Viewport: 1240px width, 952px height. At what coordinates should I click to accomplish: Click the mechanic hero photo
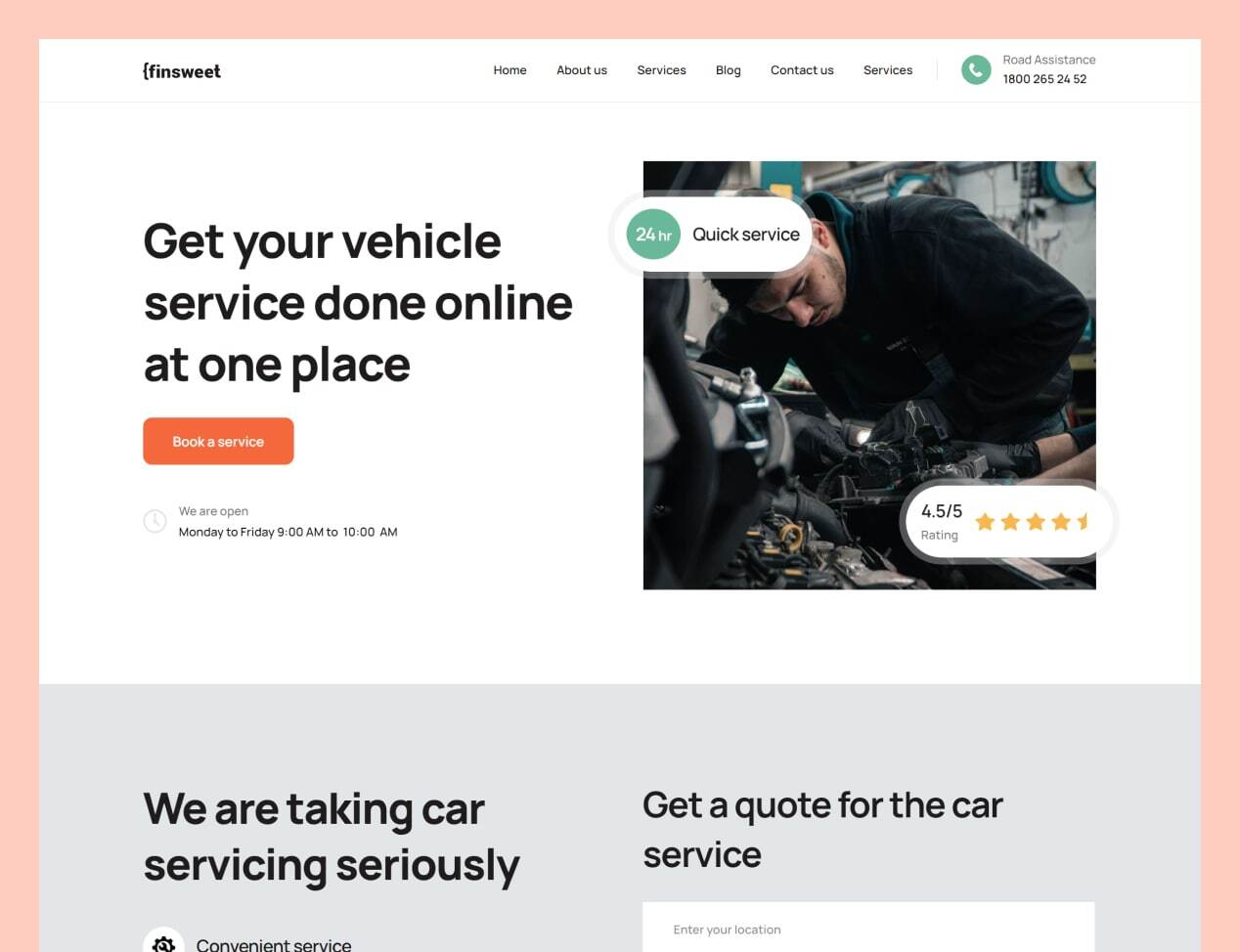pyautogui.click(x=869, y=375)
